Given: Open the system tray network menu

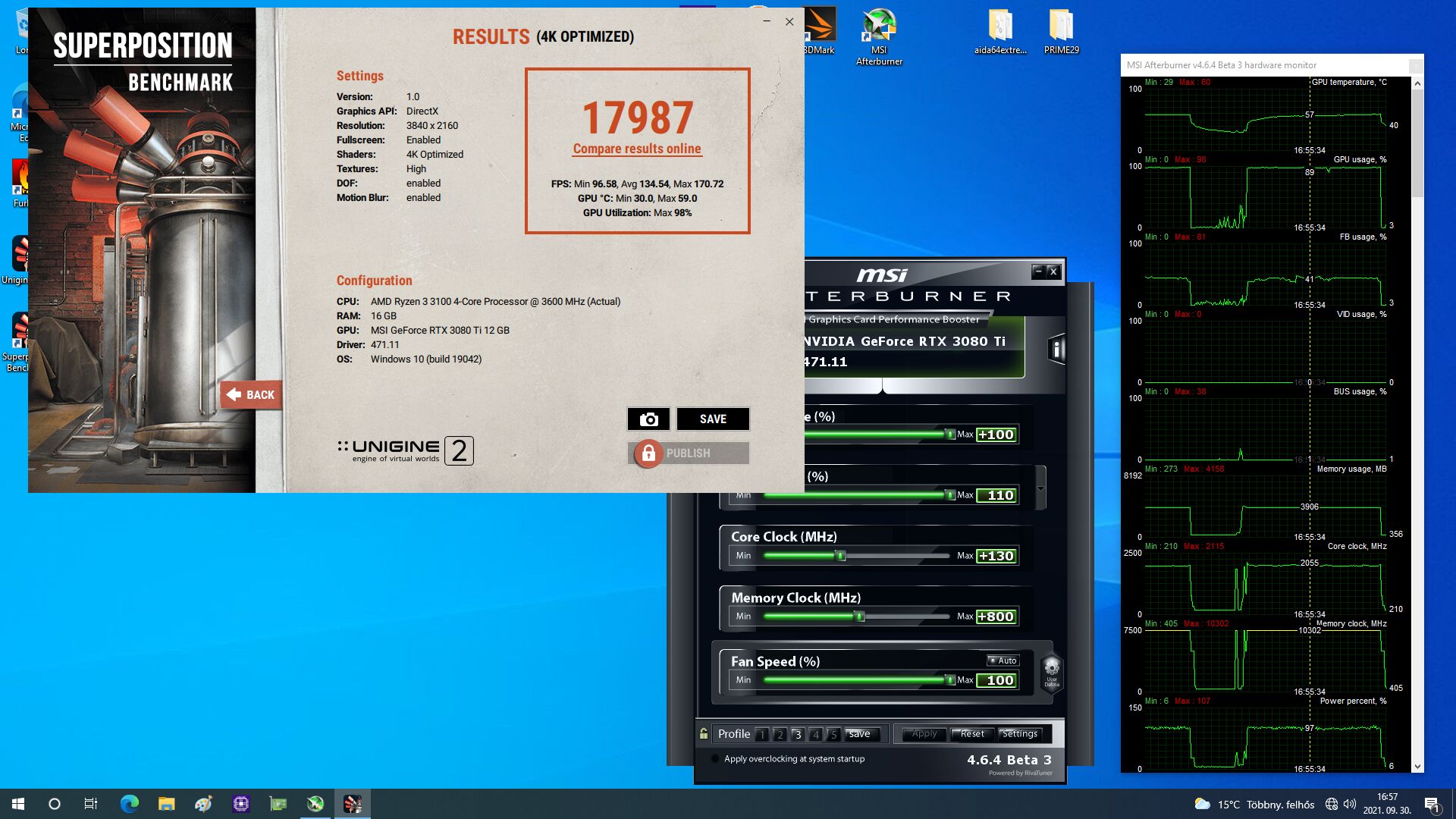Looking at the screenshot, I should (1332, 804).
